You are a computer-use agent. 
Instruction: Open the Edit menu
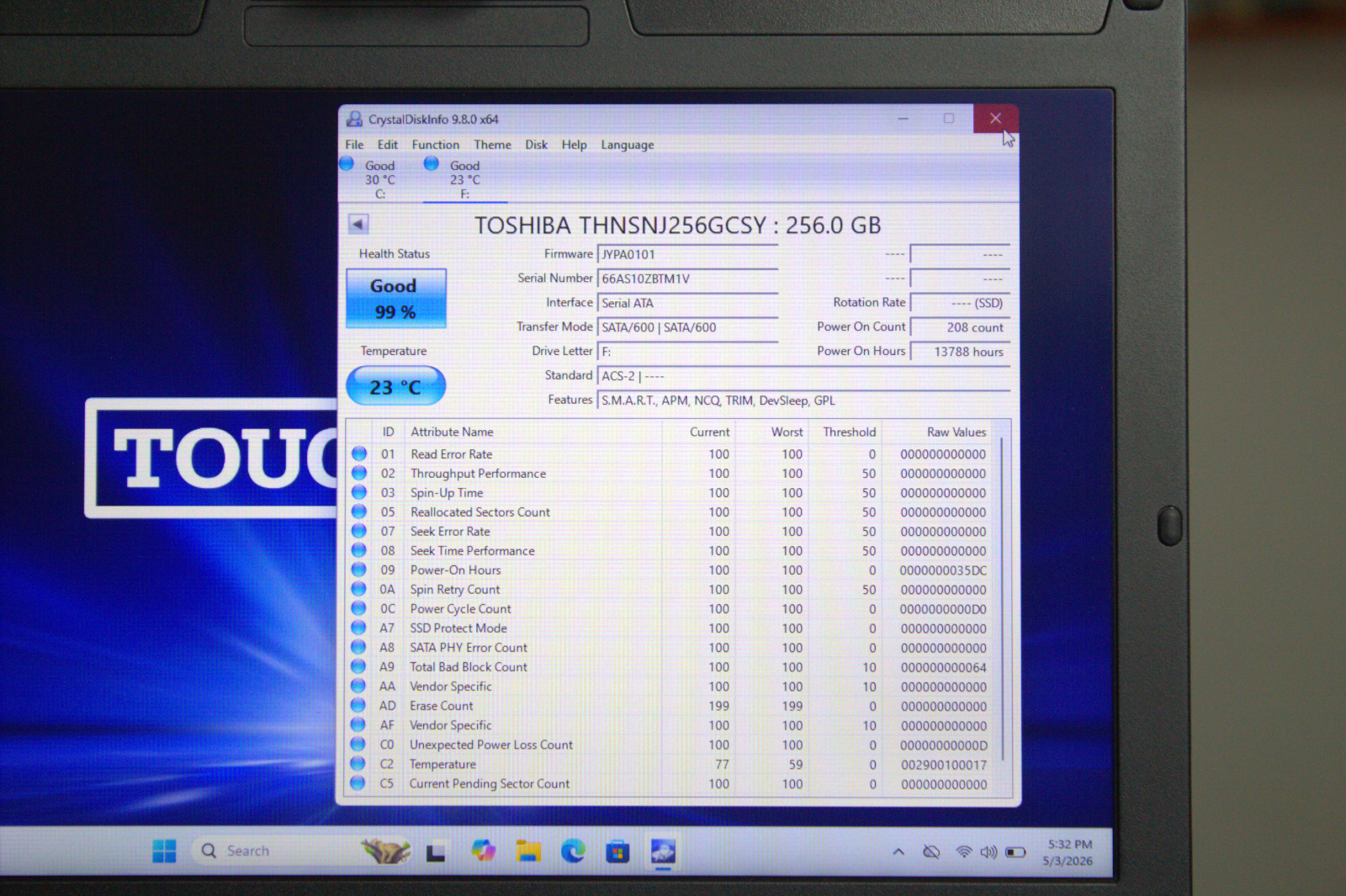[x=387, y=145]
